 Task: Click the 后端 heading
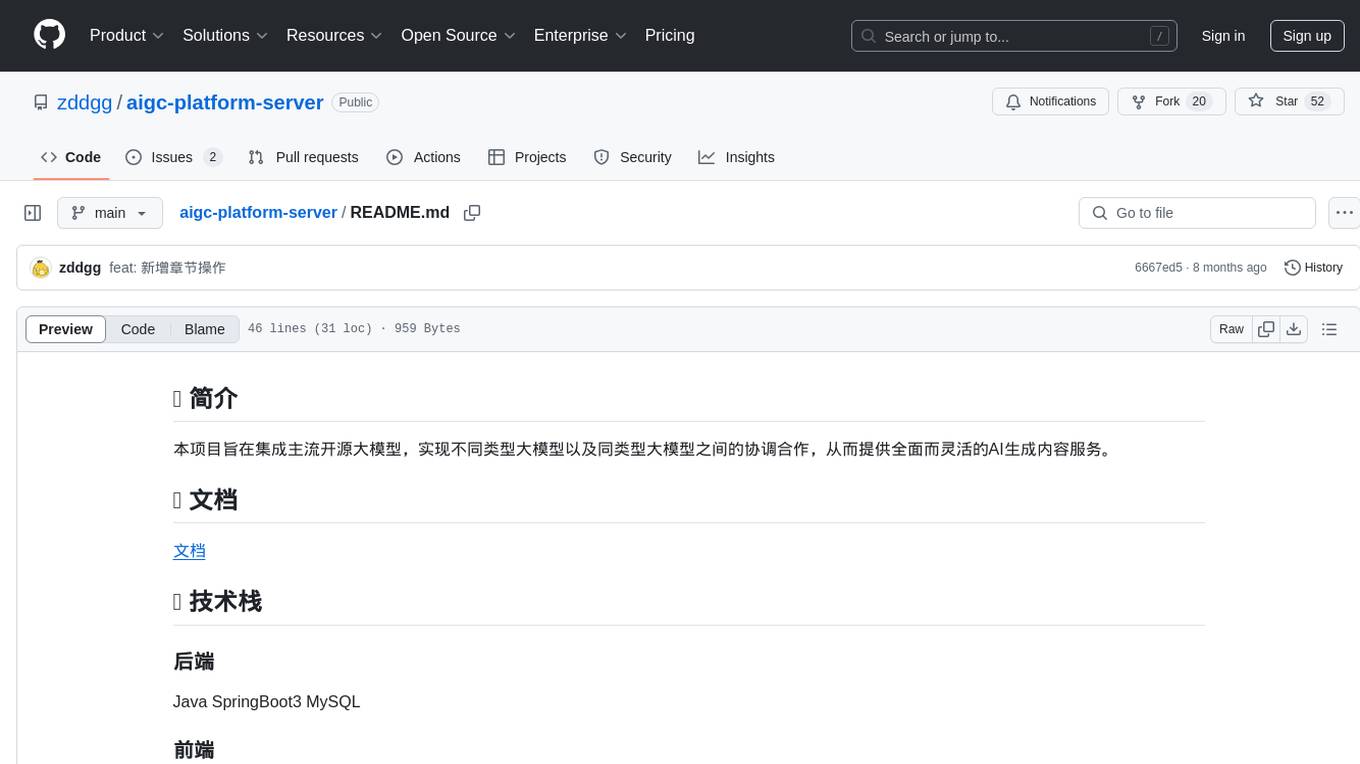pos(194,661)
